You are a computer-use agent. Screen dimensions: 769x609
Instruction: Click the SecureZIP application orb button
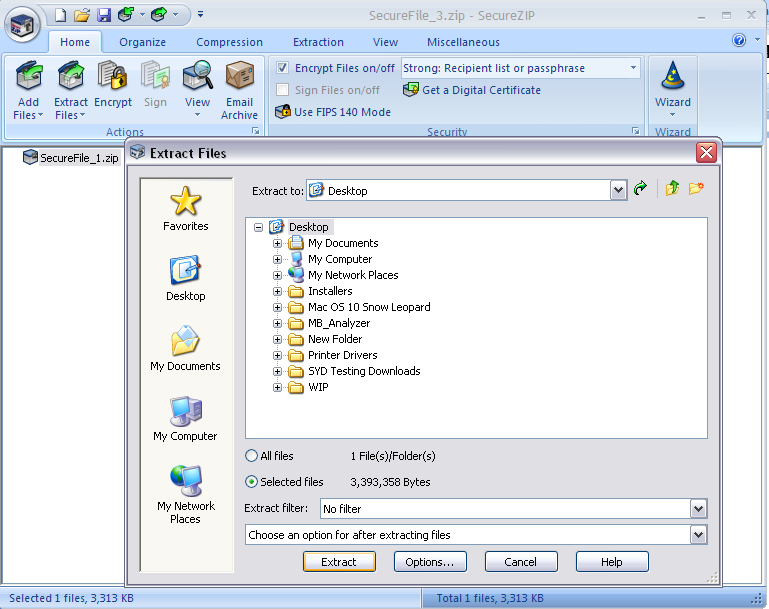tap(22, 25)
